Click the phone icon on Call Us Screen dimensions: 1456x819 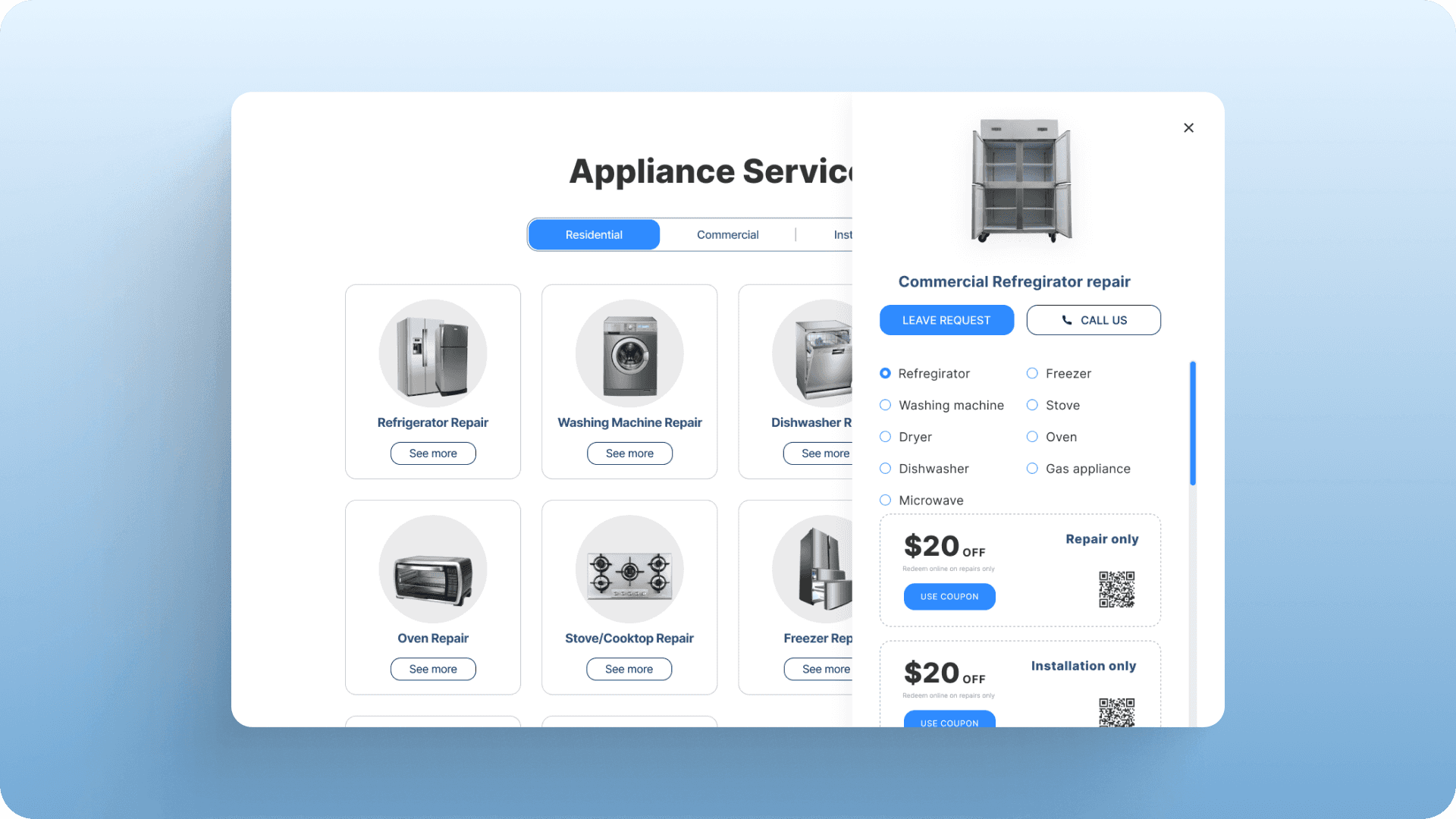1066,320
